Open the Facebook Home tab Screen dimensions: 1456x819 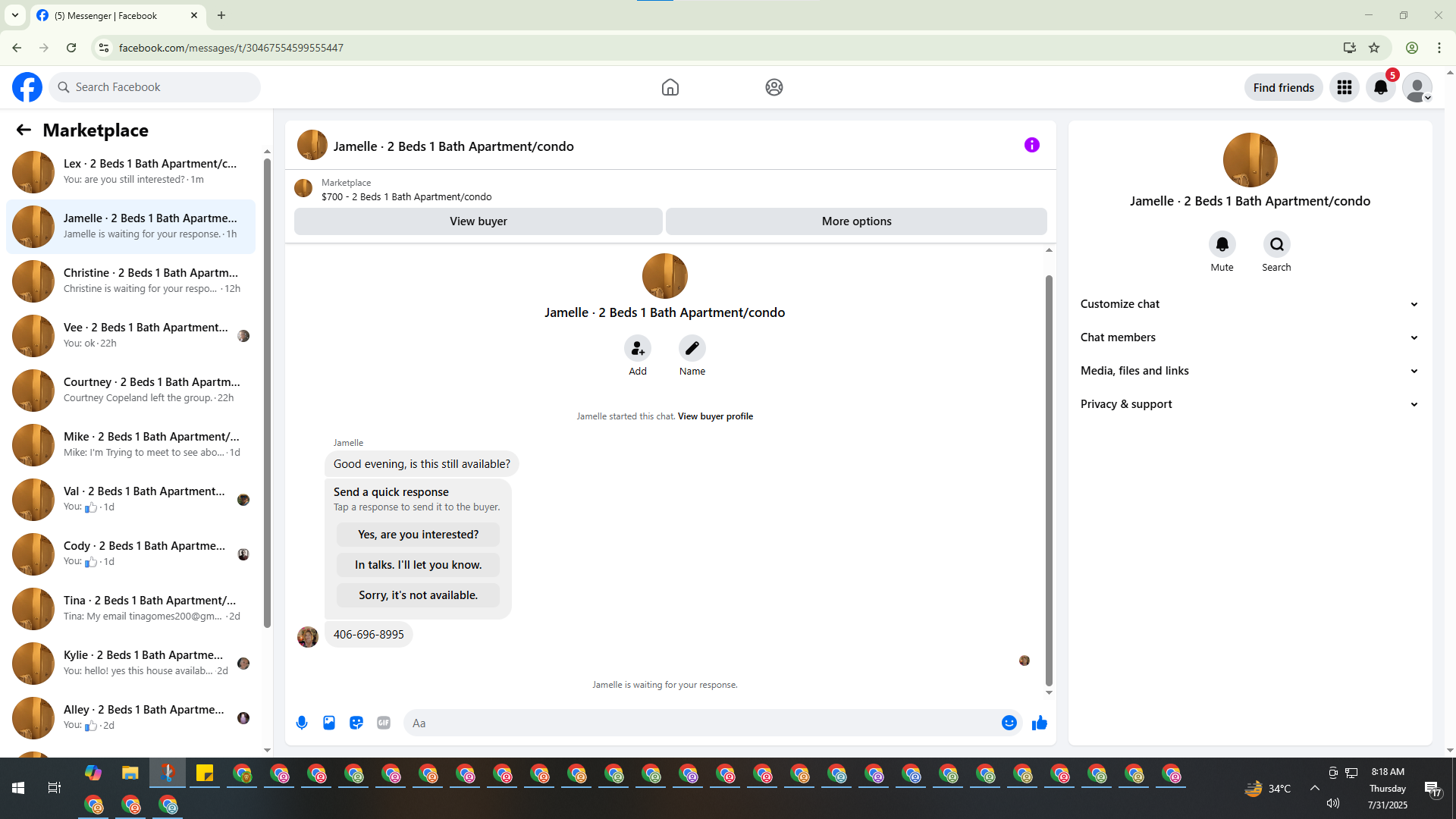pyautogui.click(x=670, y=87)
